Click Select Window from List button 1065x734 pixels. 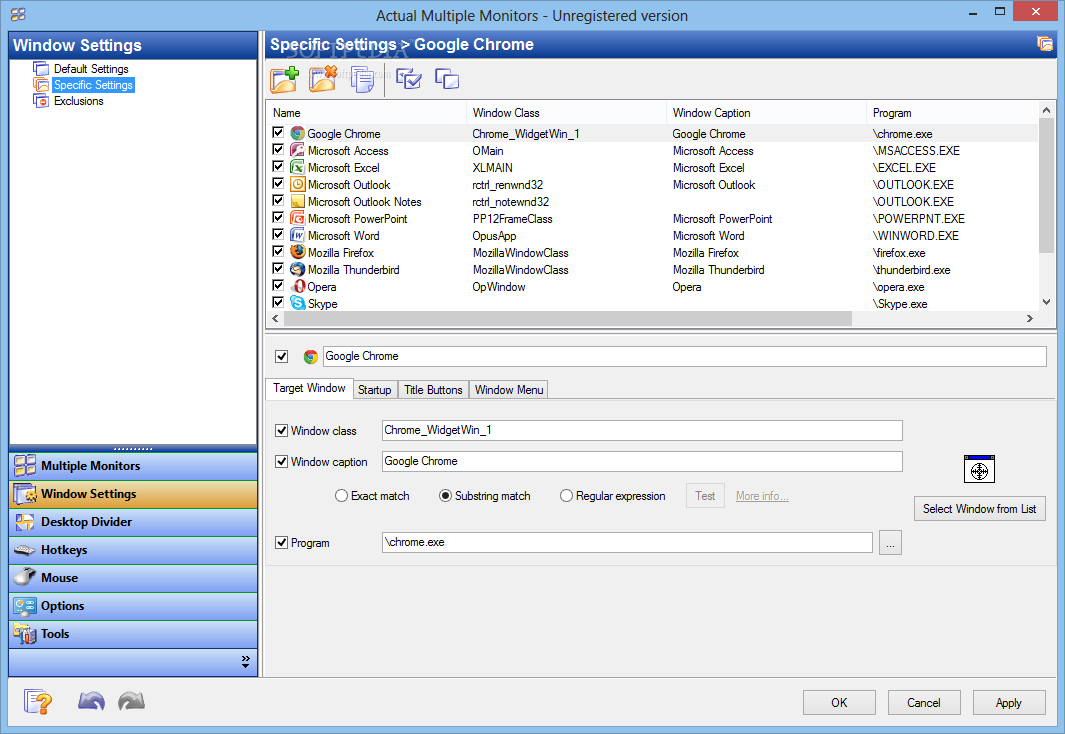(x=979, y=509)
